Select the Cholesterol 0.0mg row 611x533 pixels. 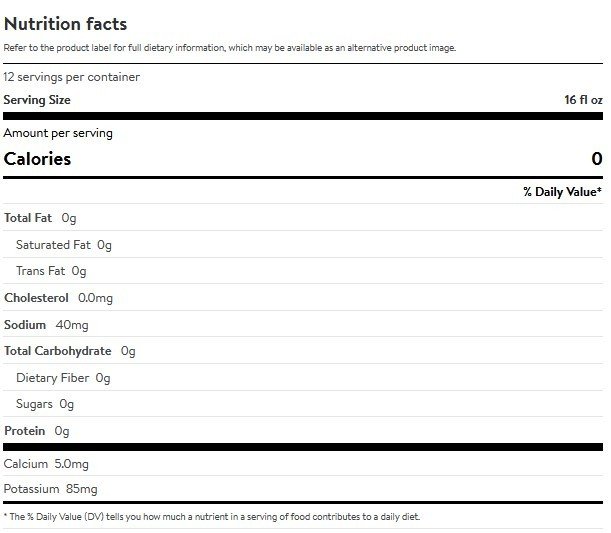pos(303,298)
